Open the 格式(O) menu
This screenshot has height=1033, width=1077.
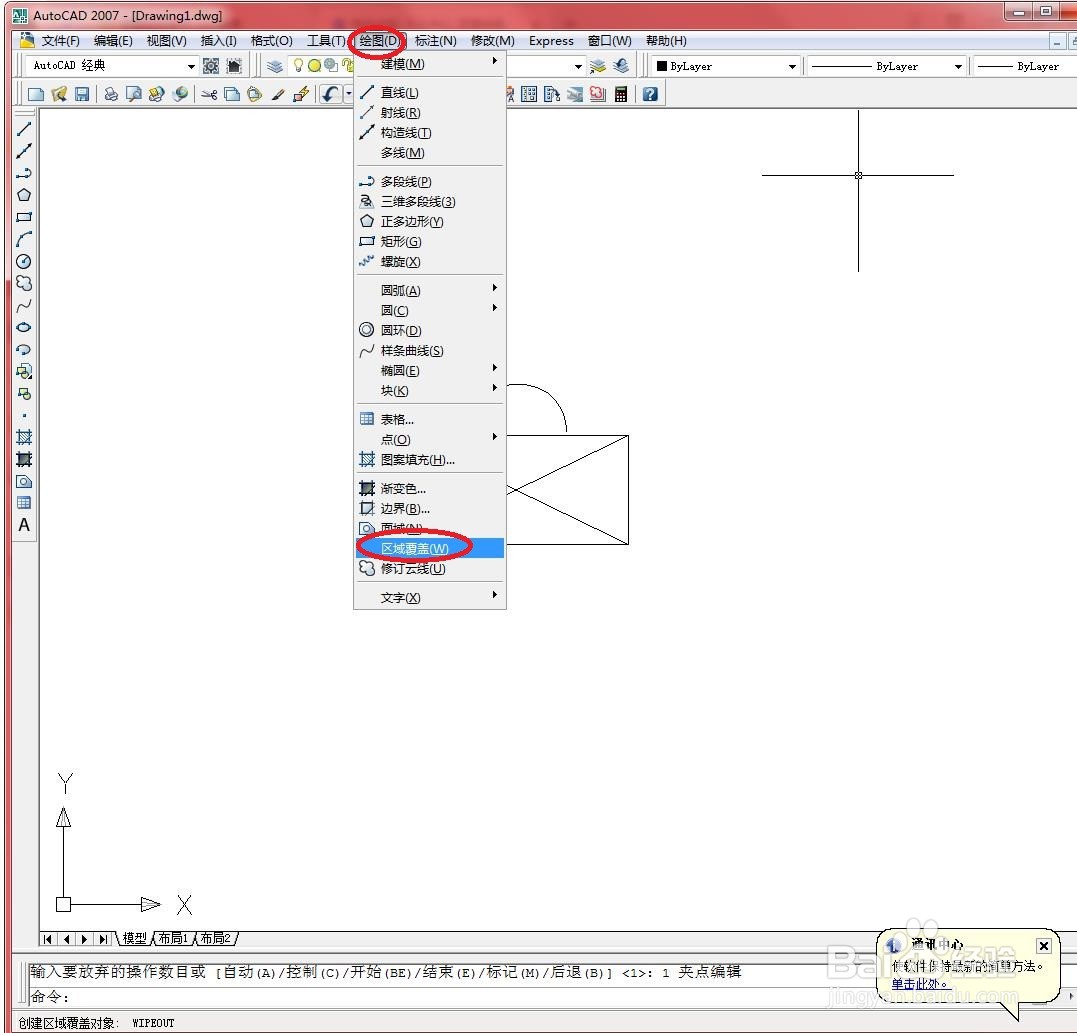tap(271, 41)
